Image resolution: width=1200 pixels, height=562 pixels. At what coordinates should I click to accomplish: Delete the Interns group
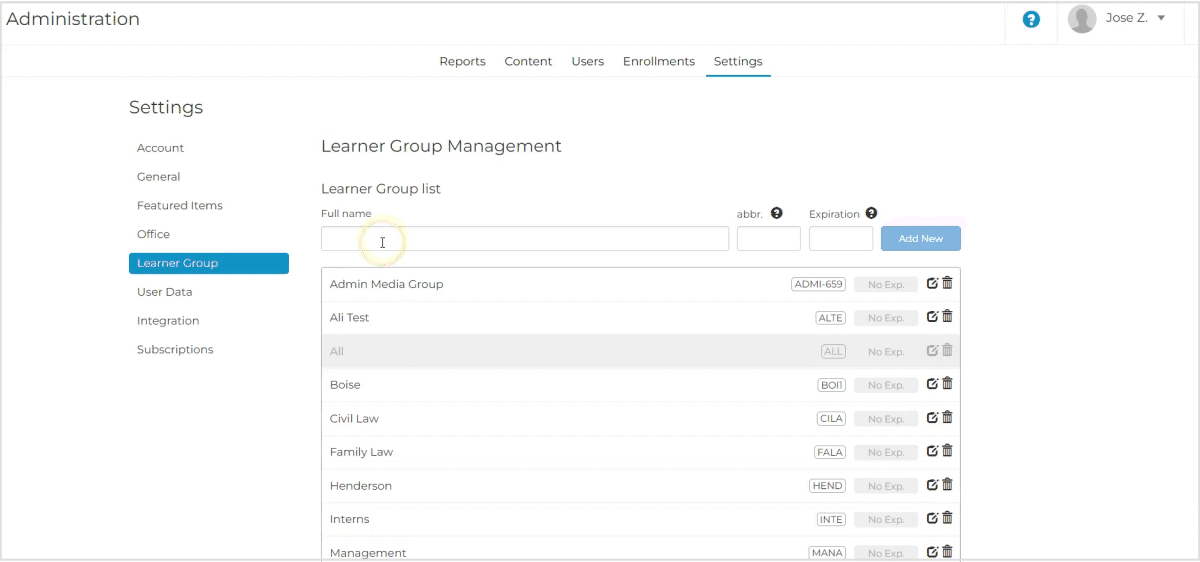click(x=947, y=518)
